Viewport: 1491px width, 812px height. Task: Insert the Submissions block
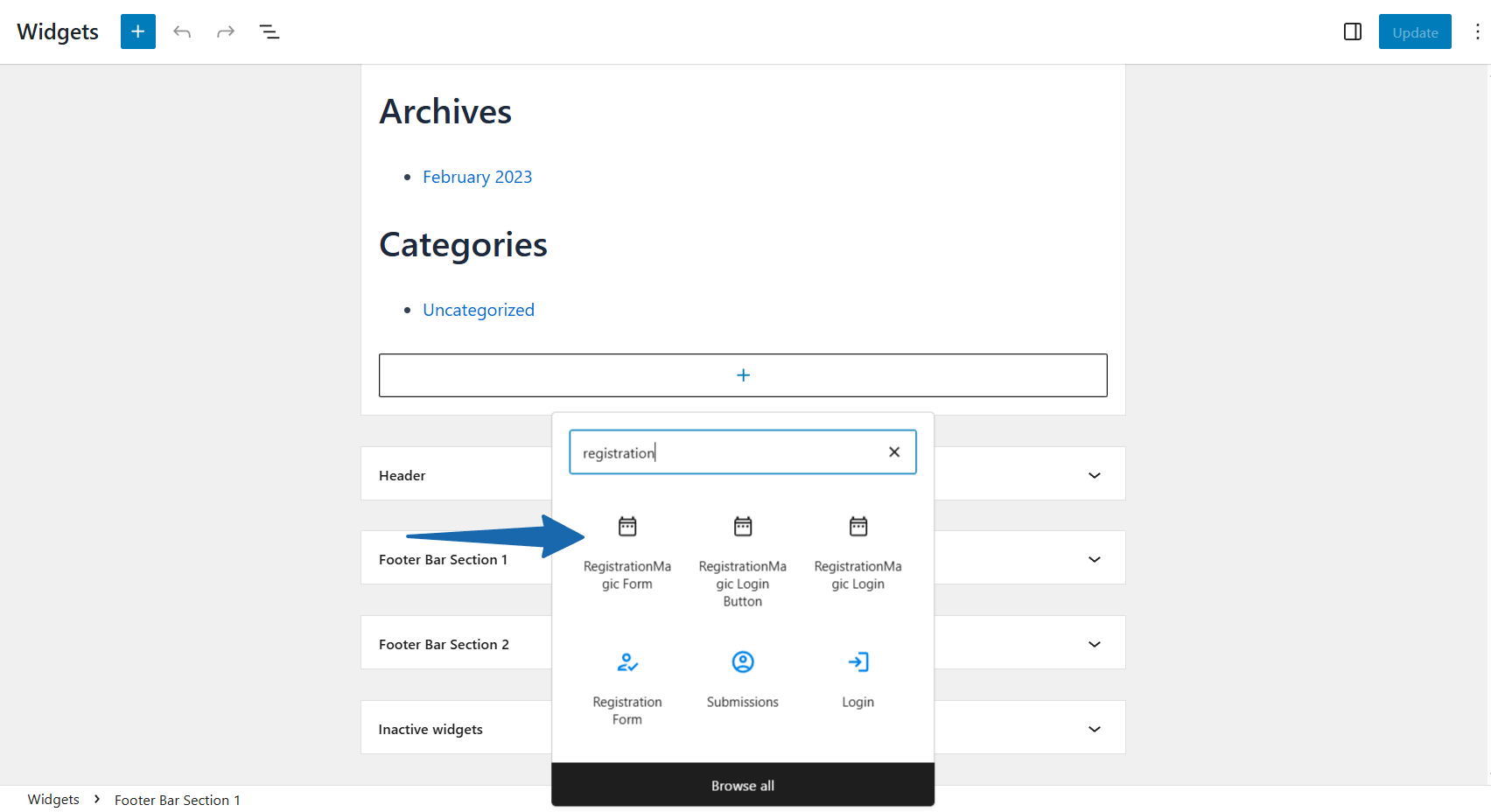[x=742, y=678]
